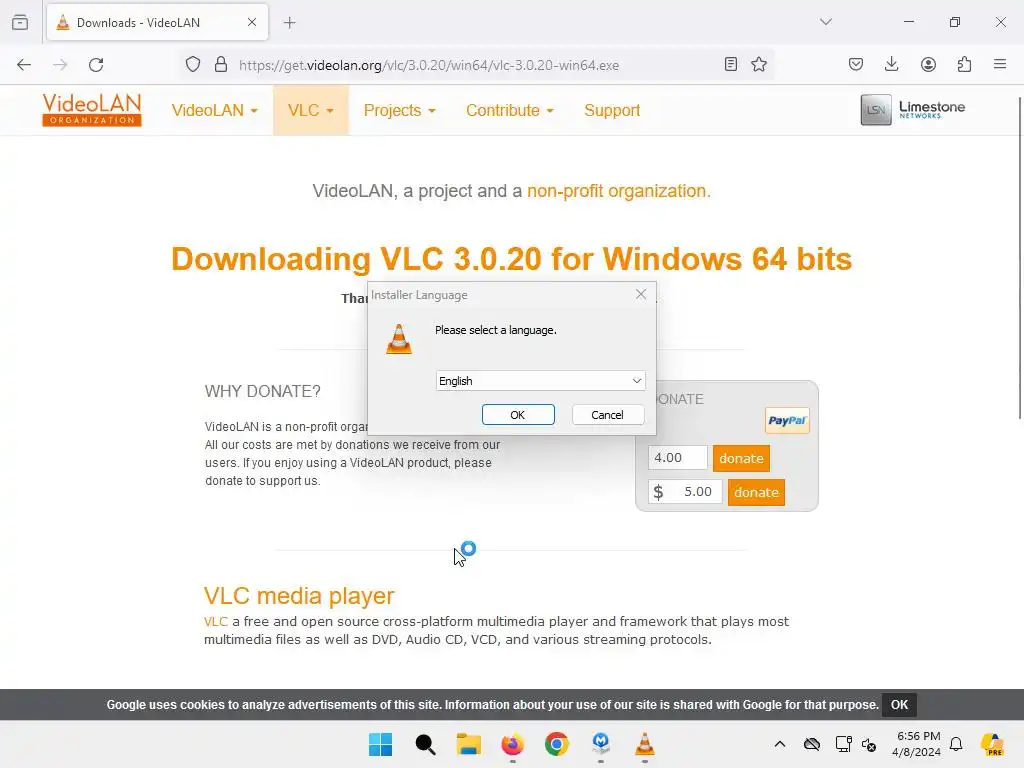Click the site padlock icon
1024x768 pixels.
(221, 65)
